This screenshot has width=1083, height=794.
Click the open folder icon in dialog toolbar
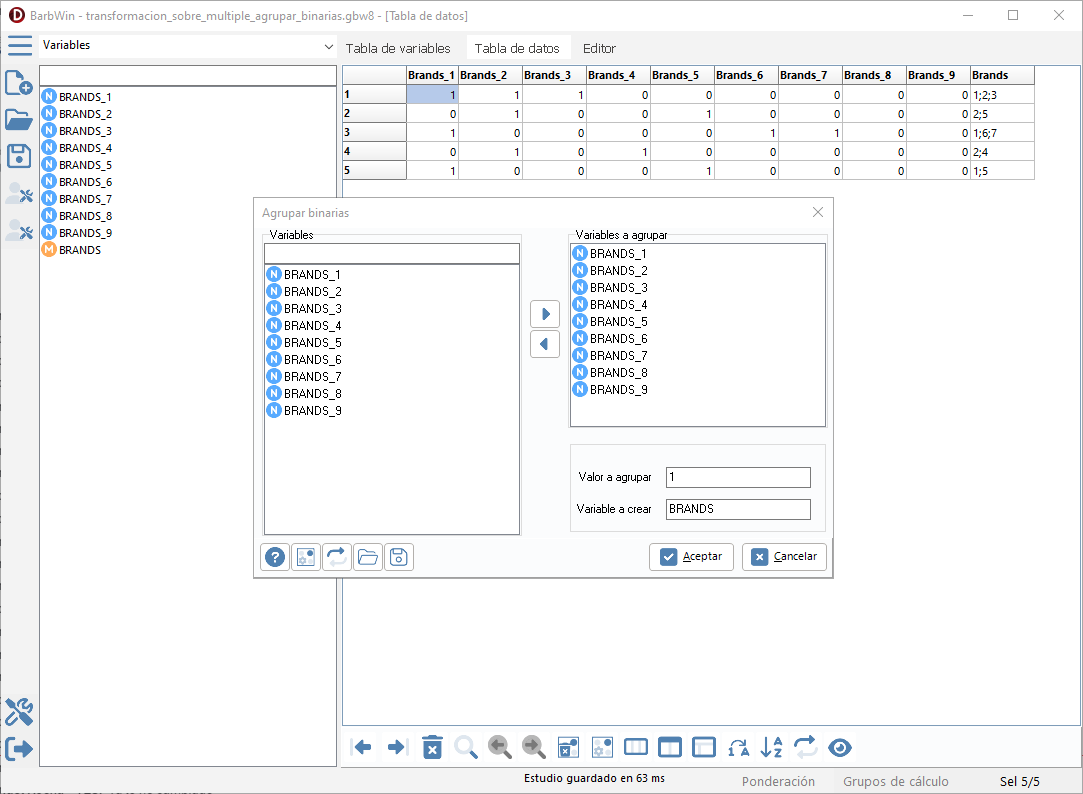pyautogui.click(x=368, y=557)
